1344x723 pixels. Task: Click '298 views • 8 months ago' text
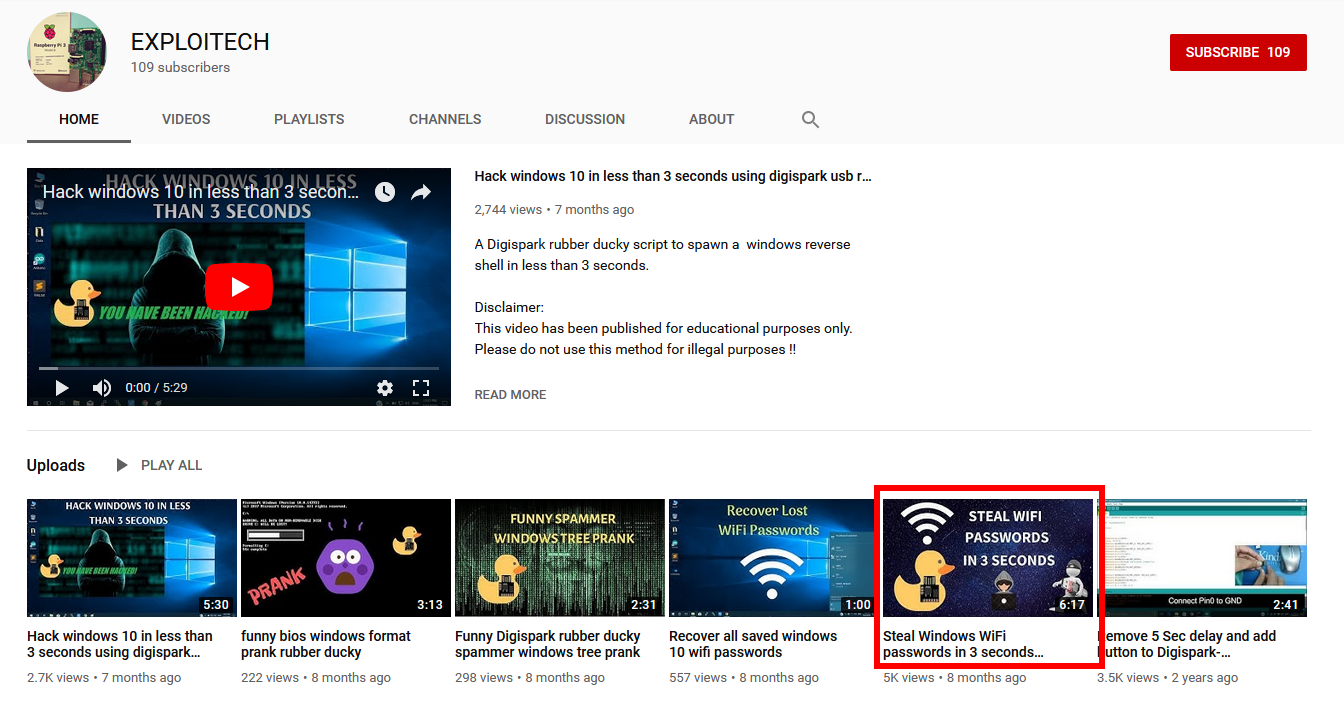(530, 678)
